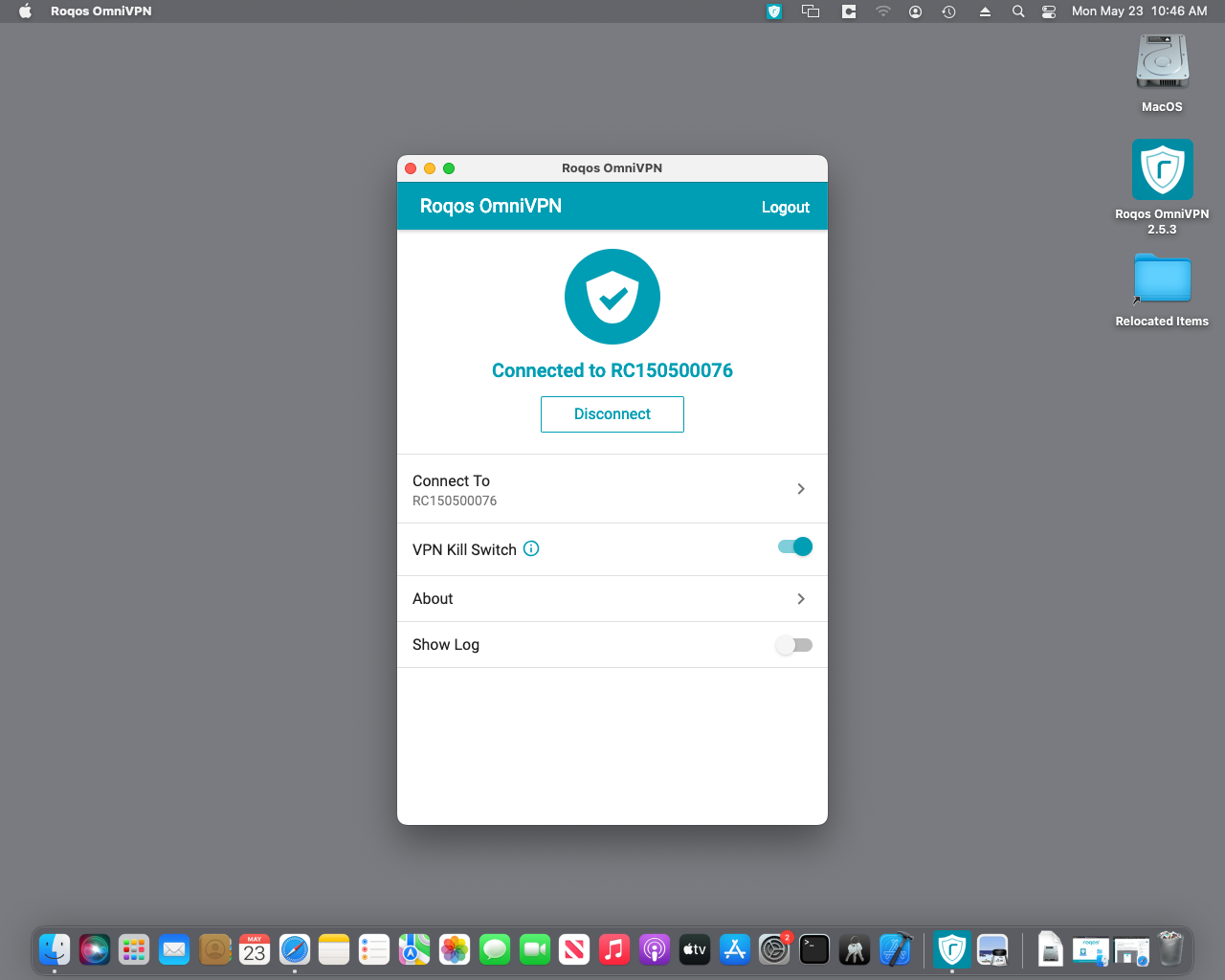Open News from the Dock
The width and height of the screenshot is (1225, 980).
point(574,949)
